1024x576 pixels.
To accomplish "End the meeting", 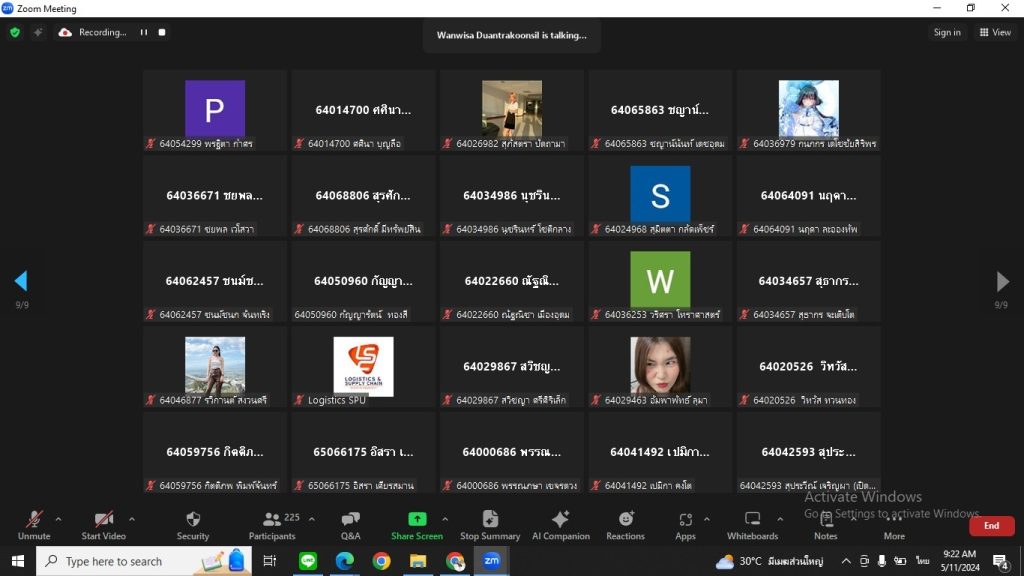I will coord(991,526).
